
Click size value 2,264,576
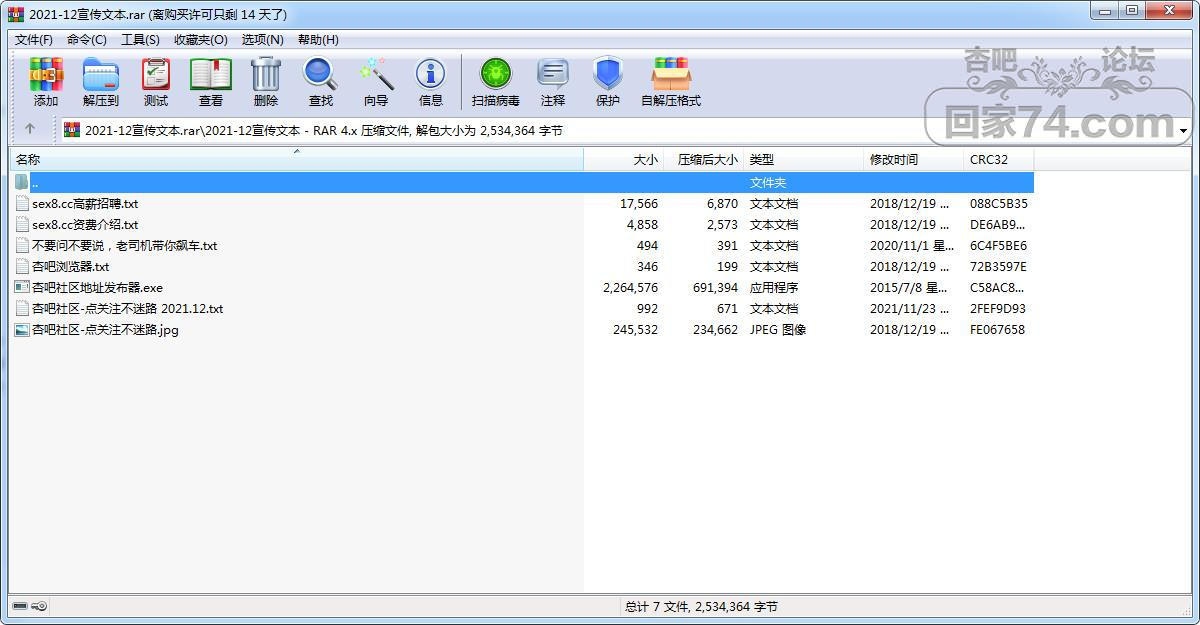[631, 287]
